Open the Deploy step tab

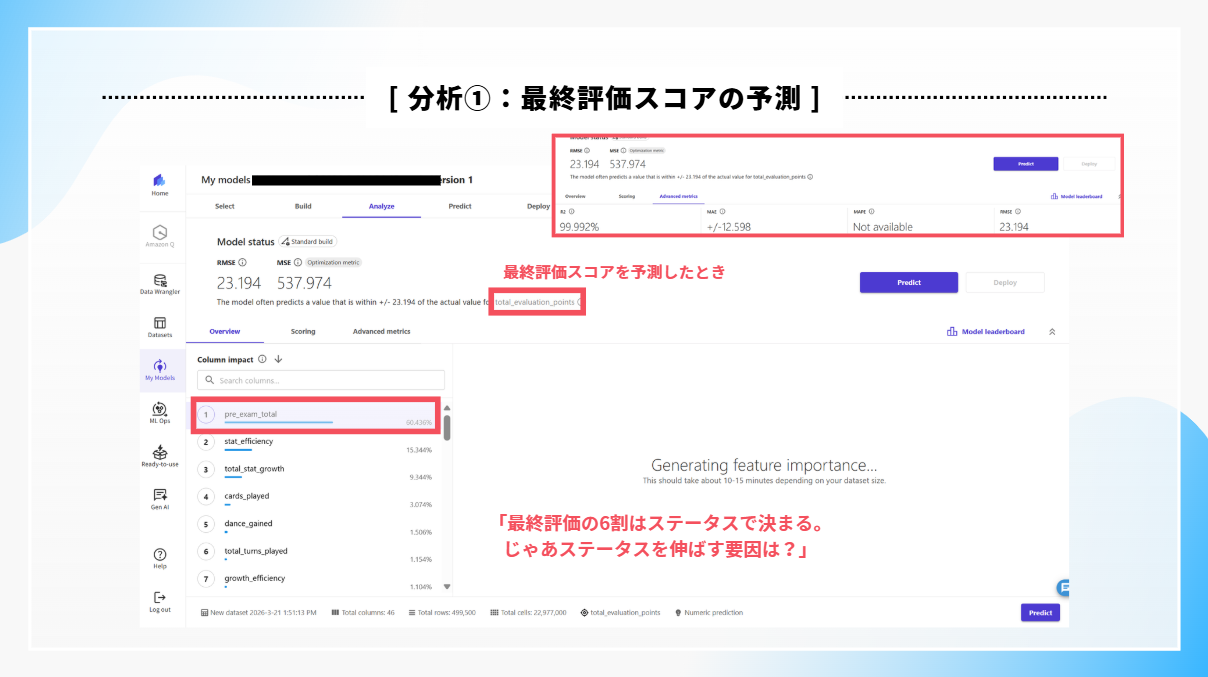click(538, 206)
